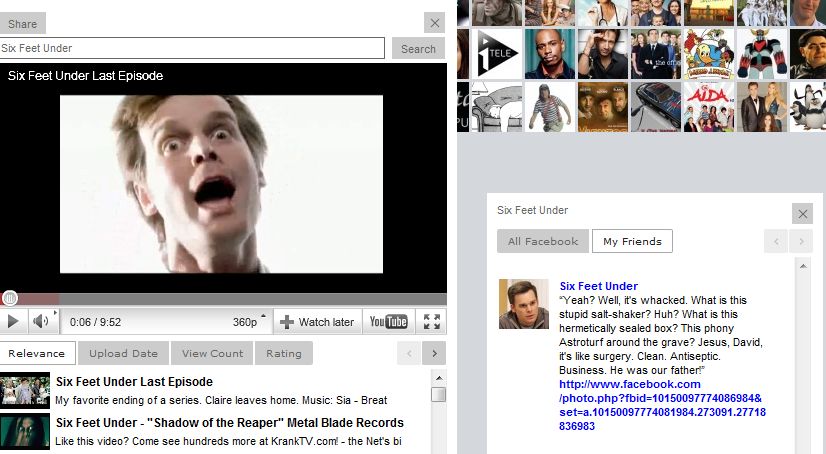Screen dimensions: 826x454
Task: Open the Six Feet Under Last Episode result
Action: 134,381
